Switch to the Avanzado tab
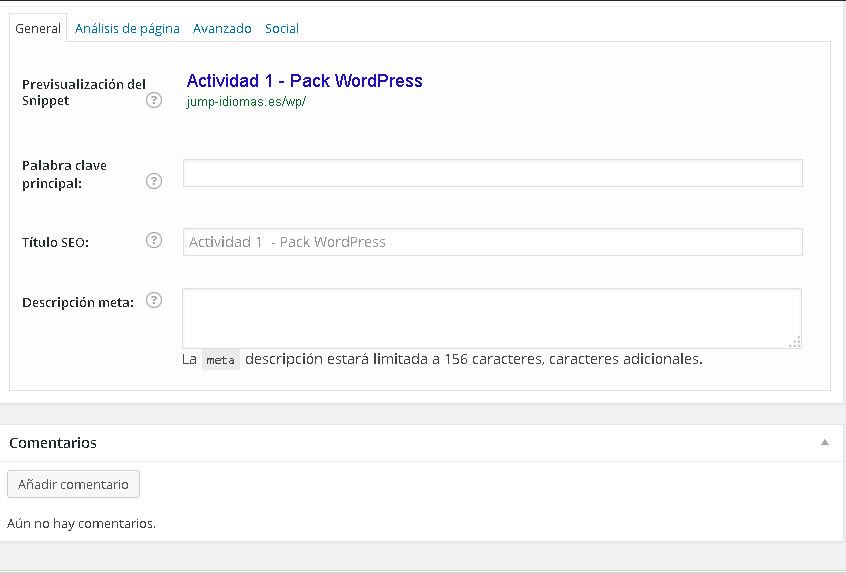Viewport: 846px width, 574px height. tap(222, 29)
